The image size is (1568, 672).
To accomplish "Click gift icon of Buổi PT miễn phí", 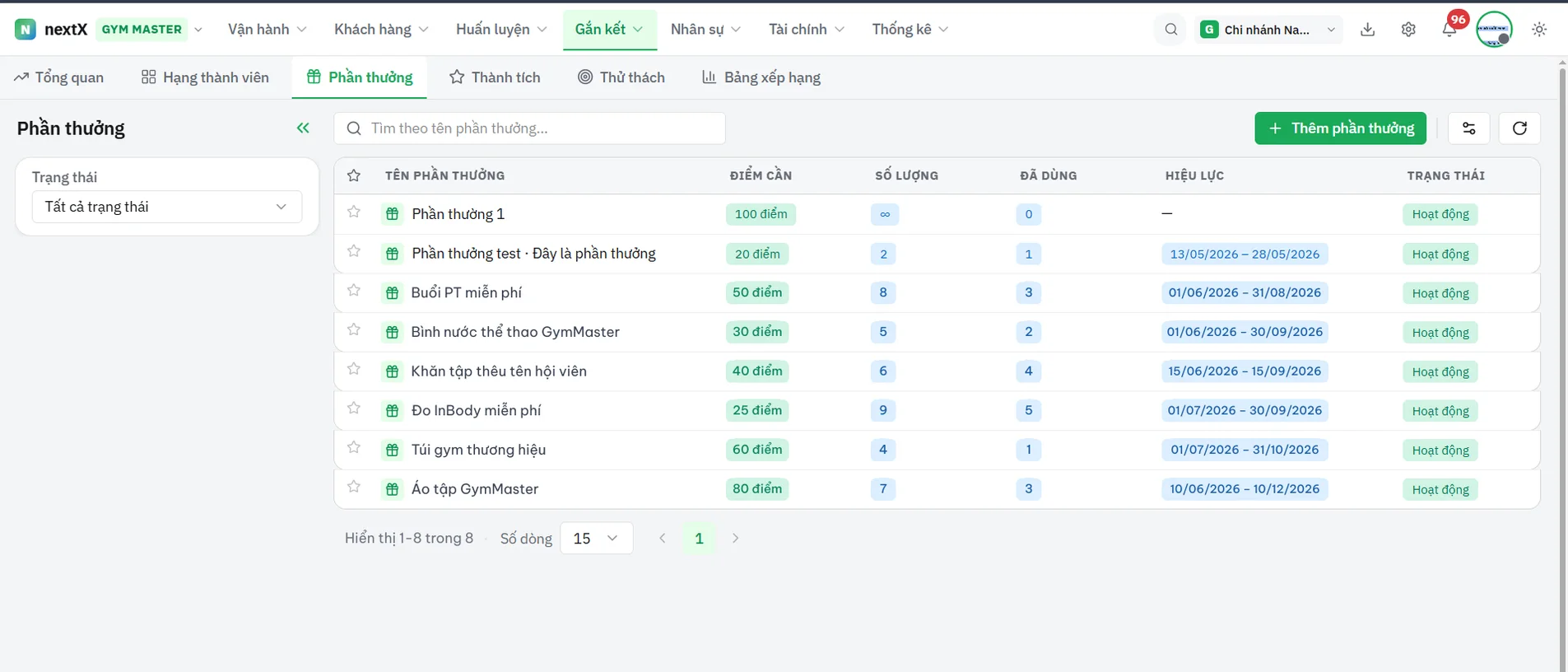I will pos(393,292).
